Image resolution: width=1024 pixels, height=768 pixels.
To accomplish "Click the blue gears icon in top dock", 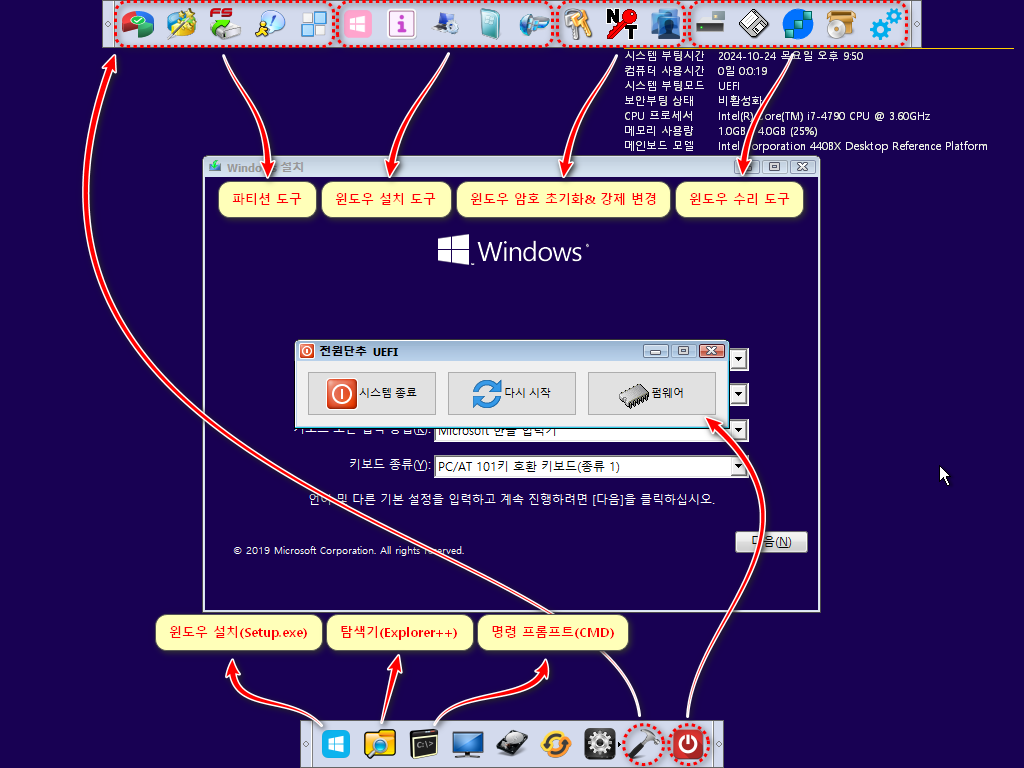I will 886,24.
